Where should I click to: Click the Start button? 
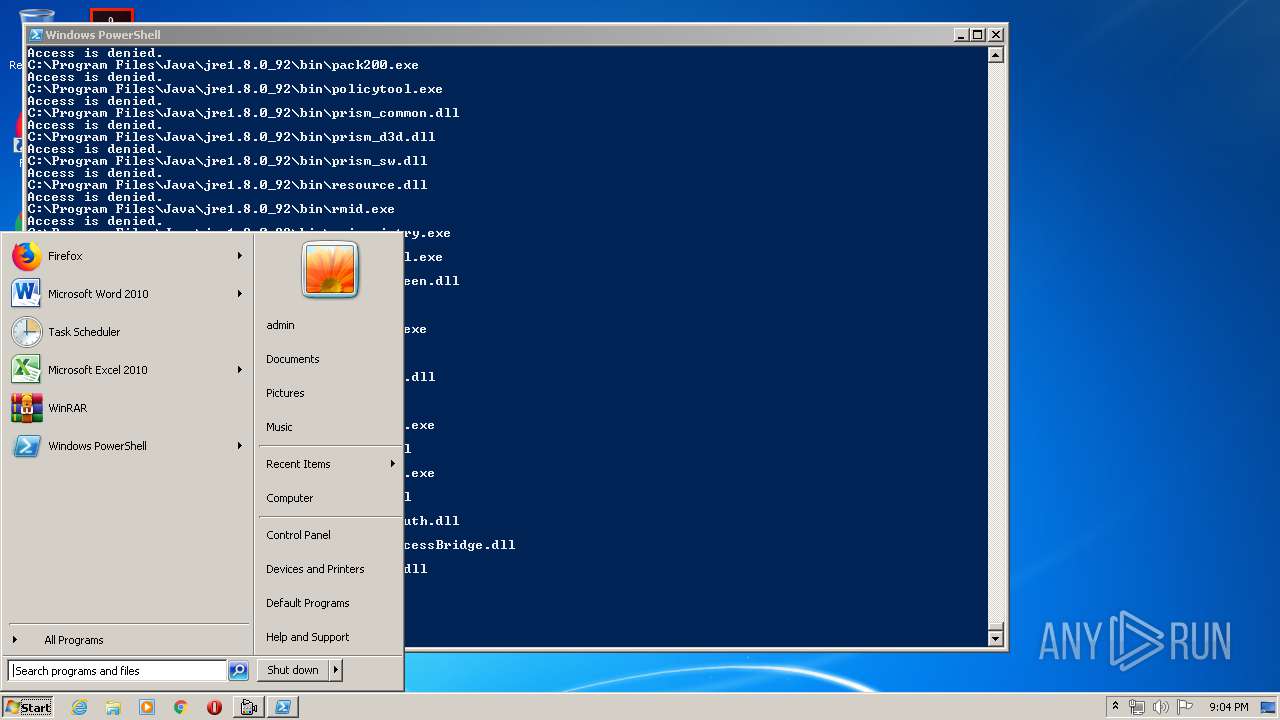28,707
